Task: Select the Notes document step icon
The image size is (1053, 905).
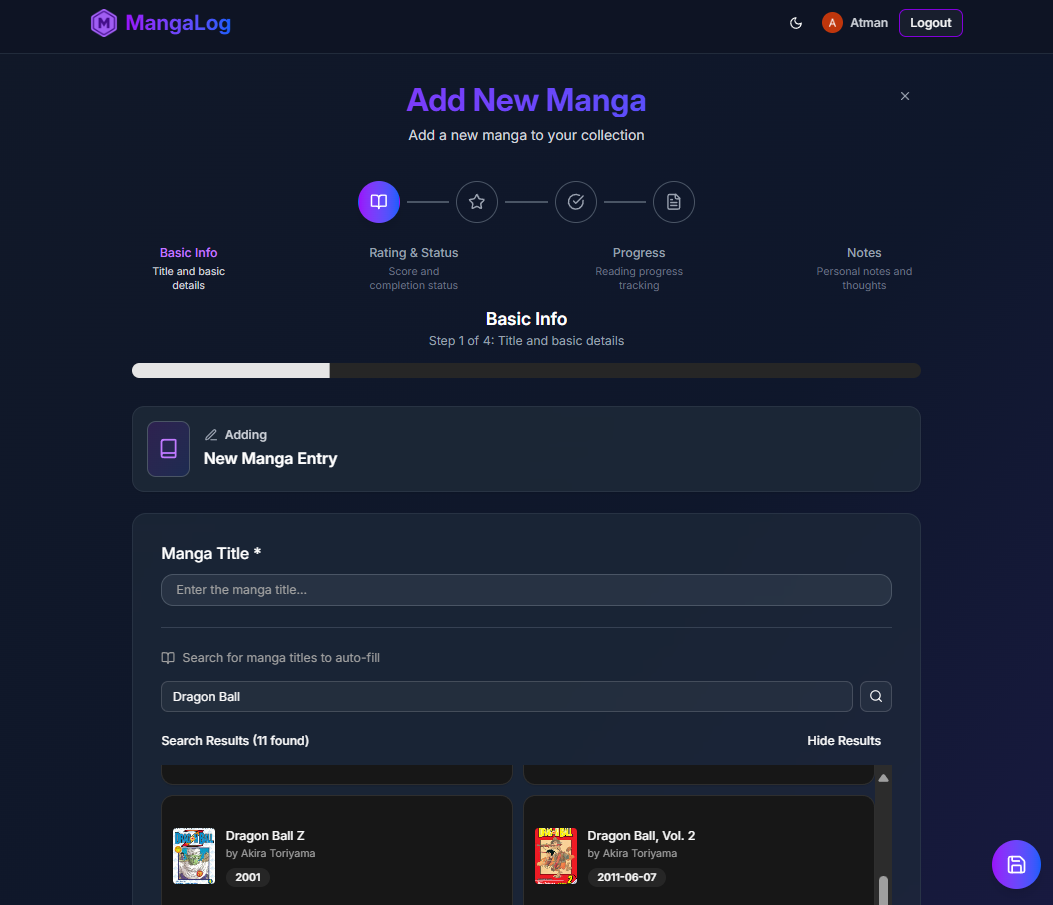Action: point(674,201)
